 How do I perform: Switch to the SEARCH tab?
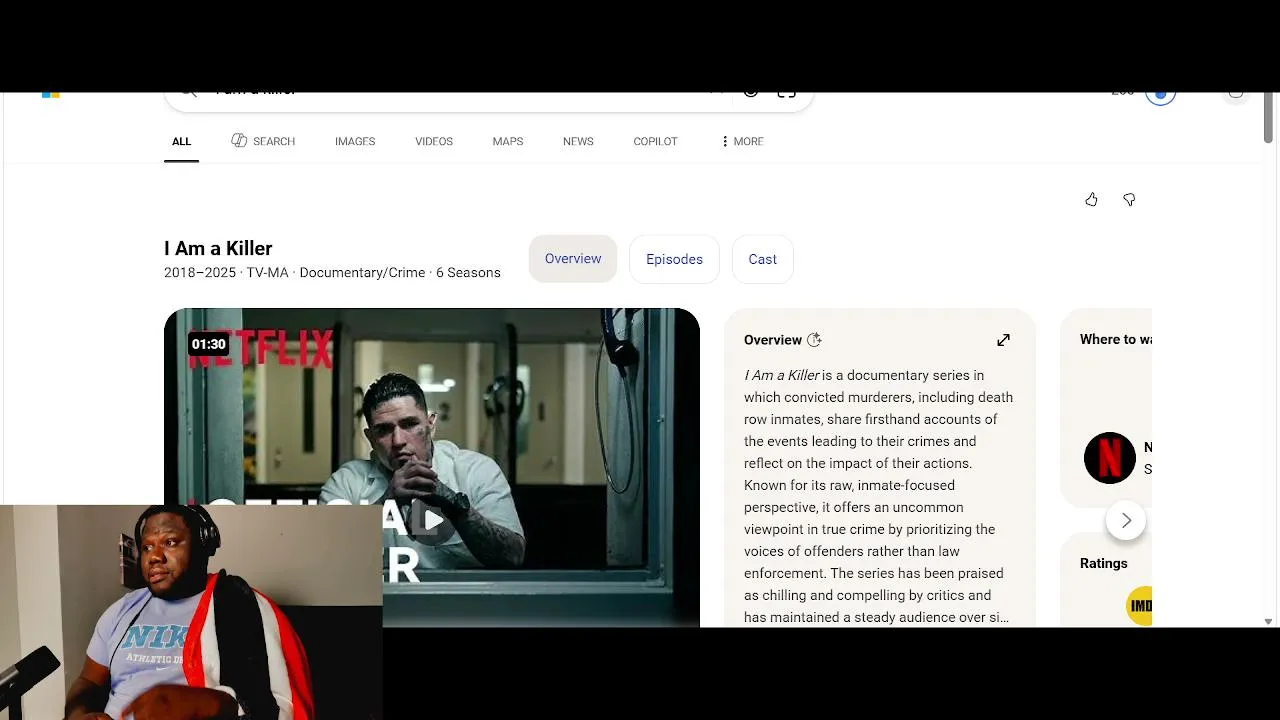(x=263, y=141)
